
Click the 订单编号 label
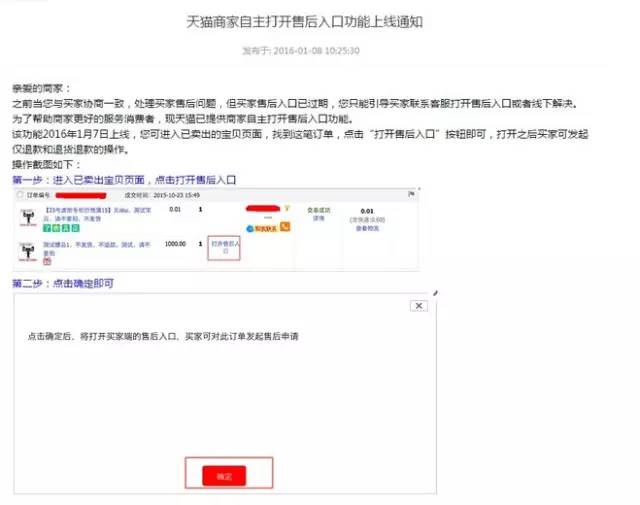coord(38,195)
